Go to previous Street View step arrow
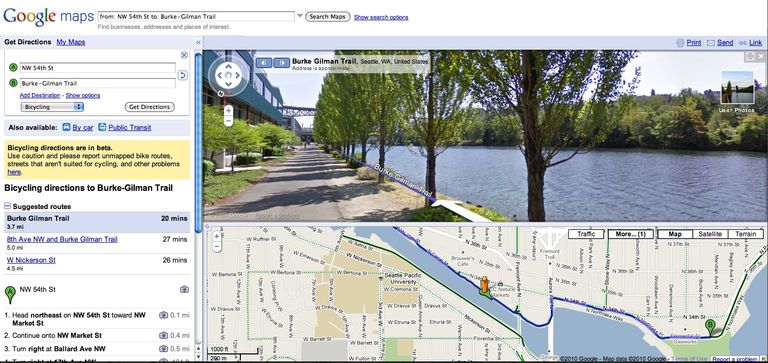768x363 pixels. (264, 63)
